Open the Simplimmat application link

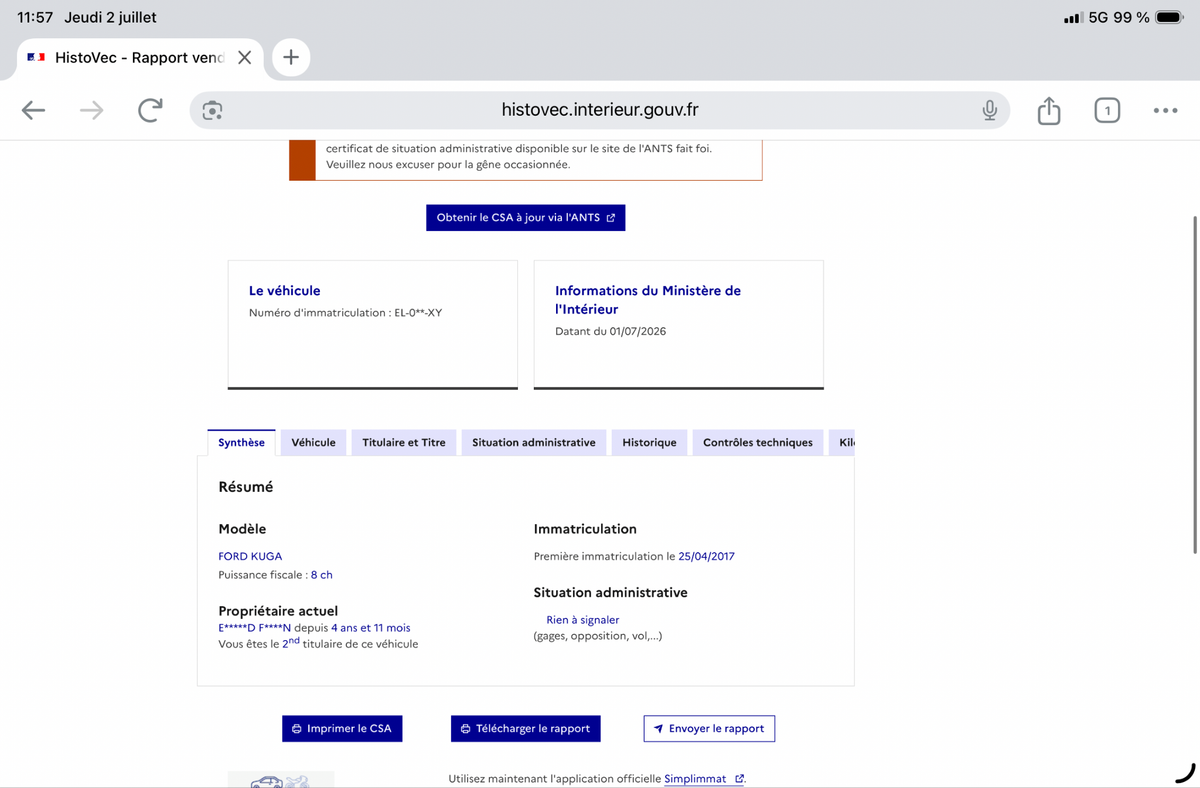point(704,779)
